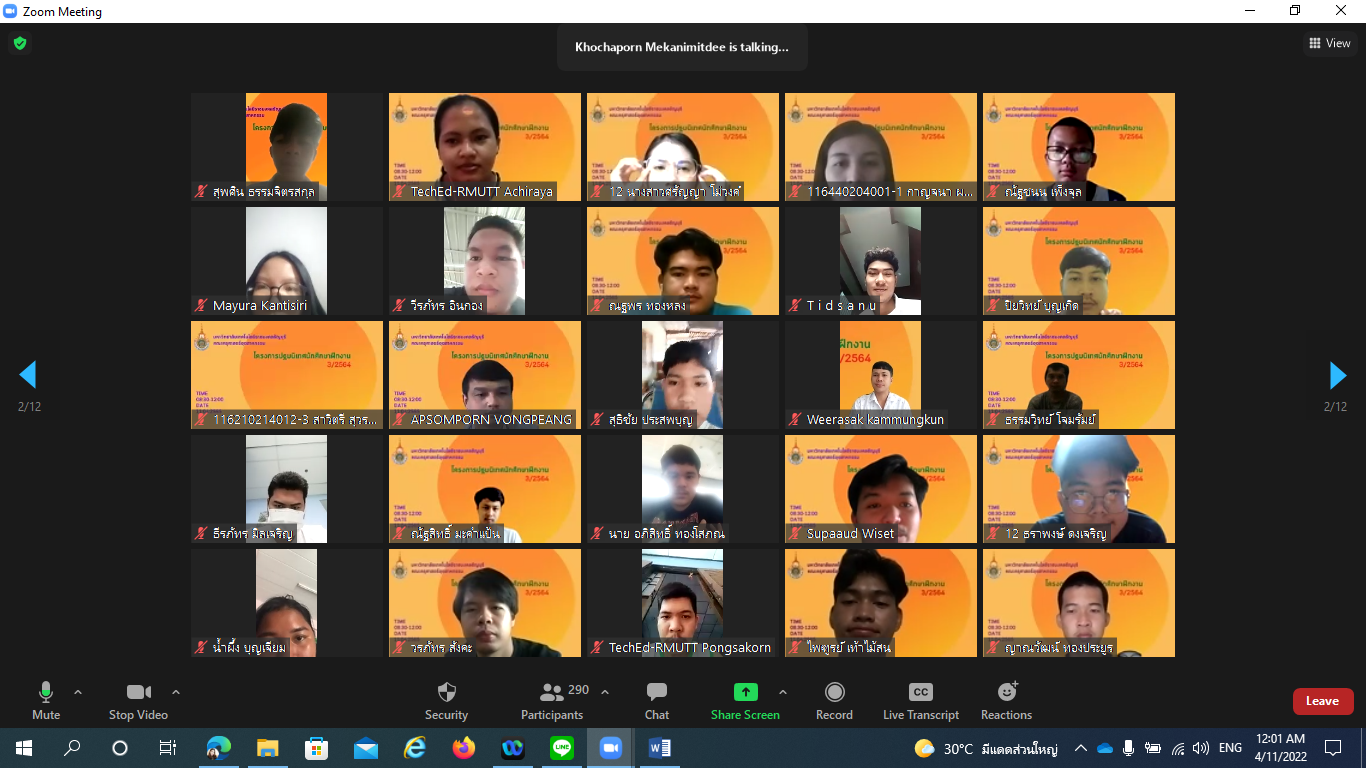
Task: Expand share options arrow beside Share Screen
Action: (x=783, y=692)
